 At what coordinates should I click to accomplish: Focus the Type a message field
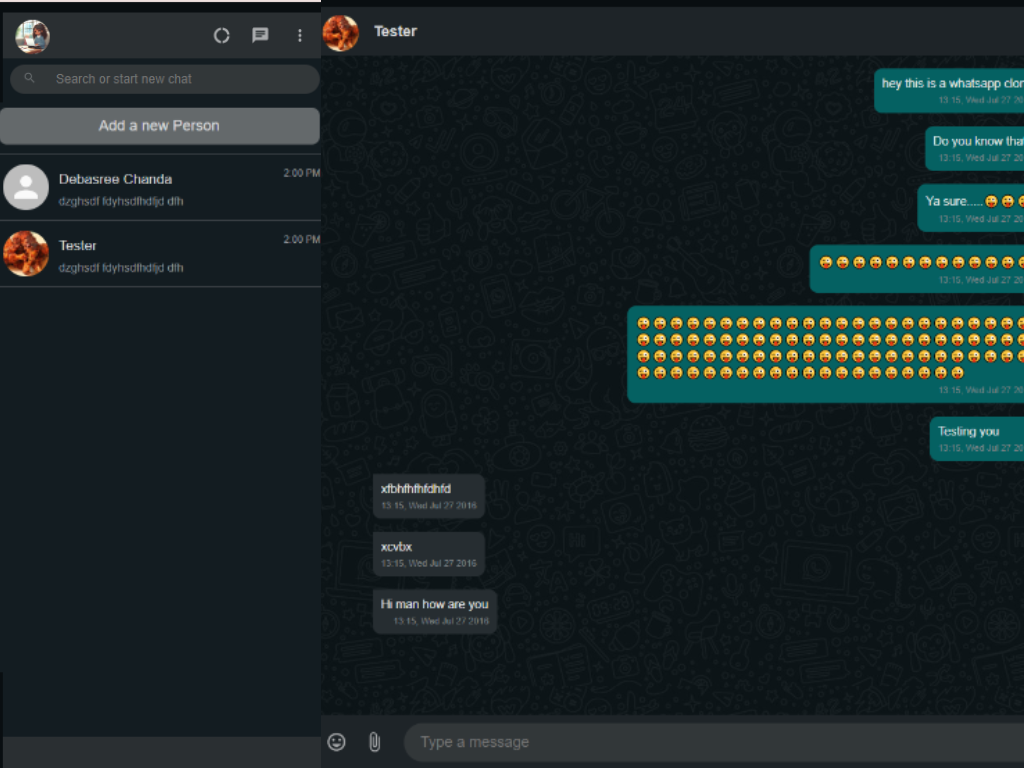point(714,742)
